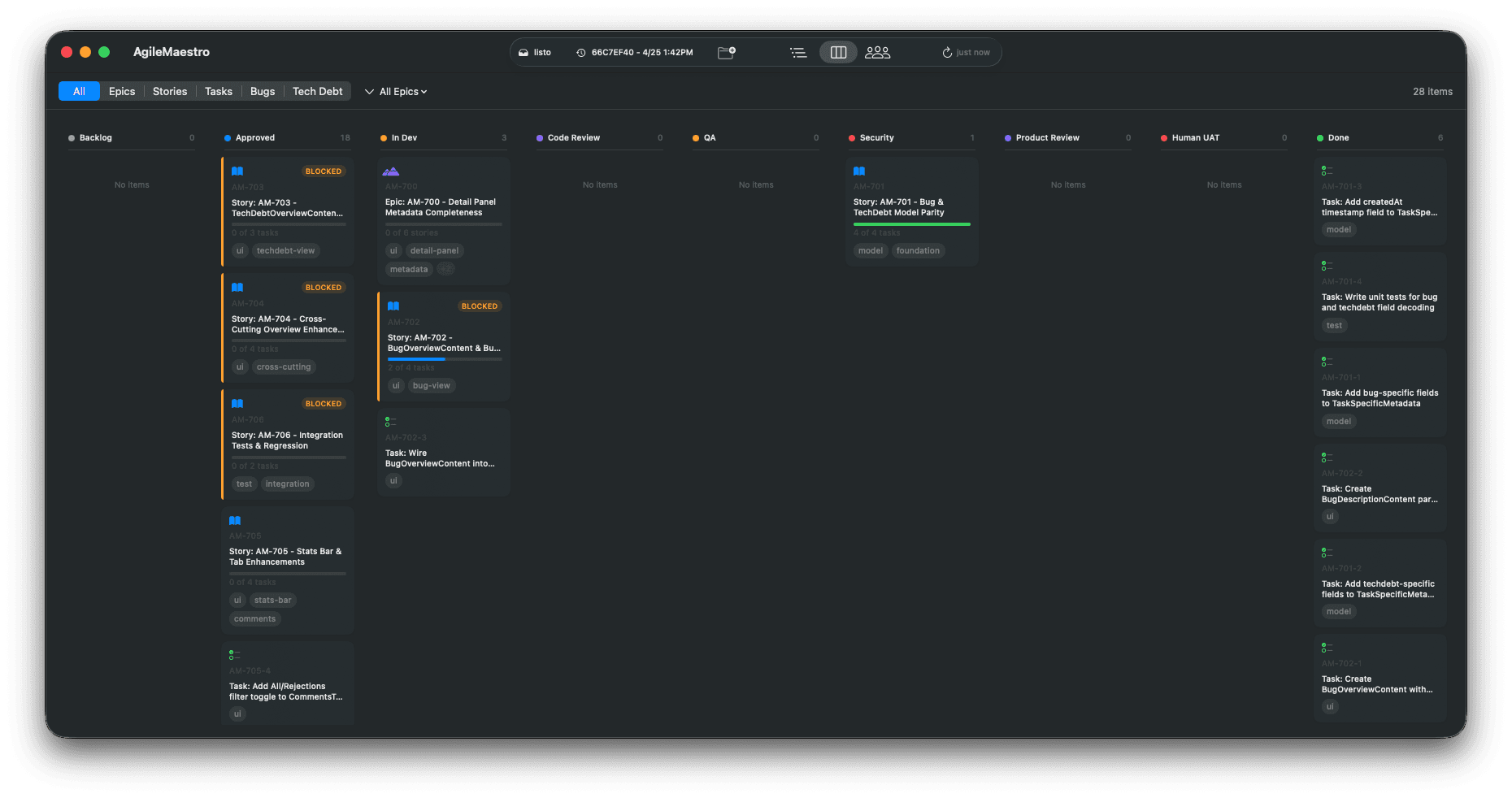The height and width of the screenshot is (798, 1512).
Task: Click the detail-panel tag chip
Action: 434,251
